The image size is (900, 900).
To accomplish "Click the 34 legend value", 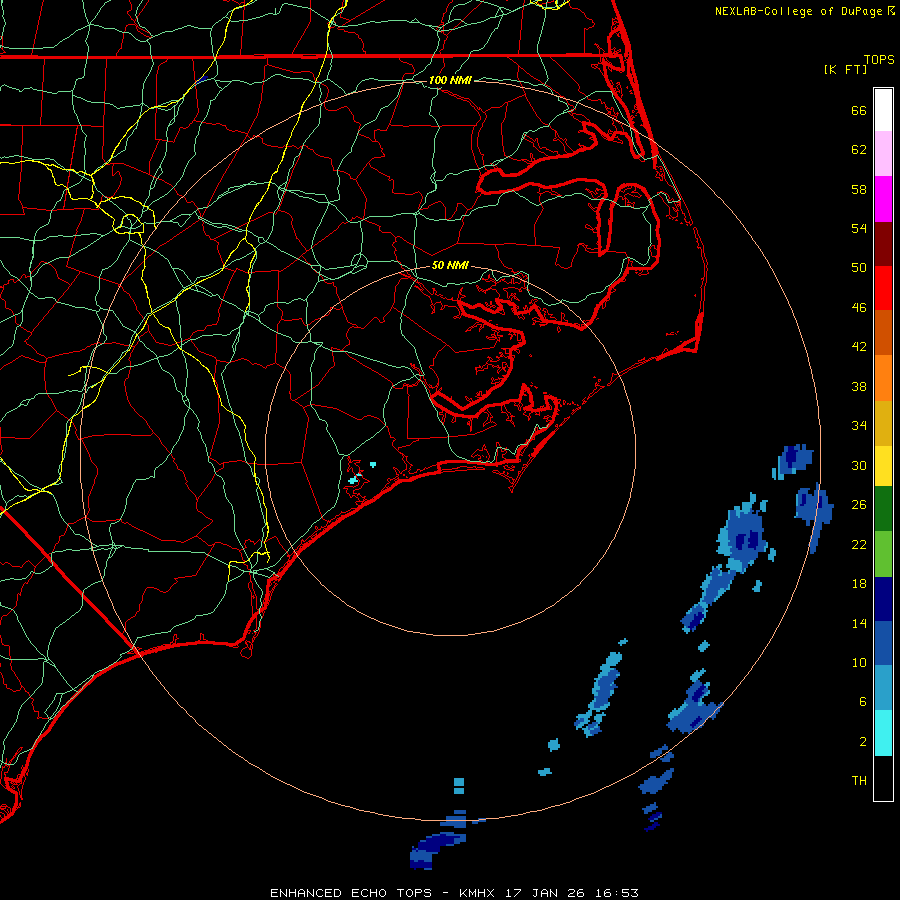I will pos(859,426).
